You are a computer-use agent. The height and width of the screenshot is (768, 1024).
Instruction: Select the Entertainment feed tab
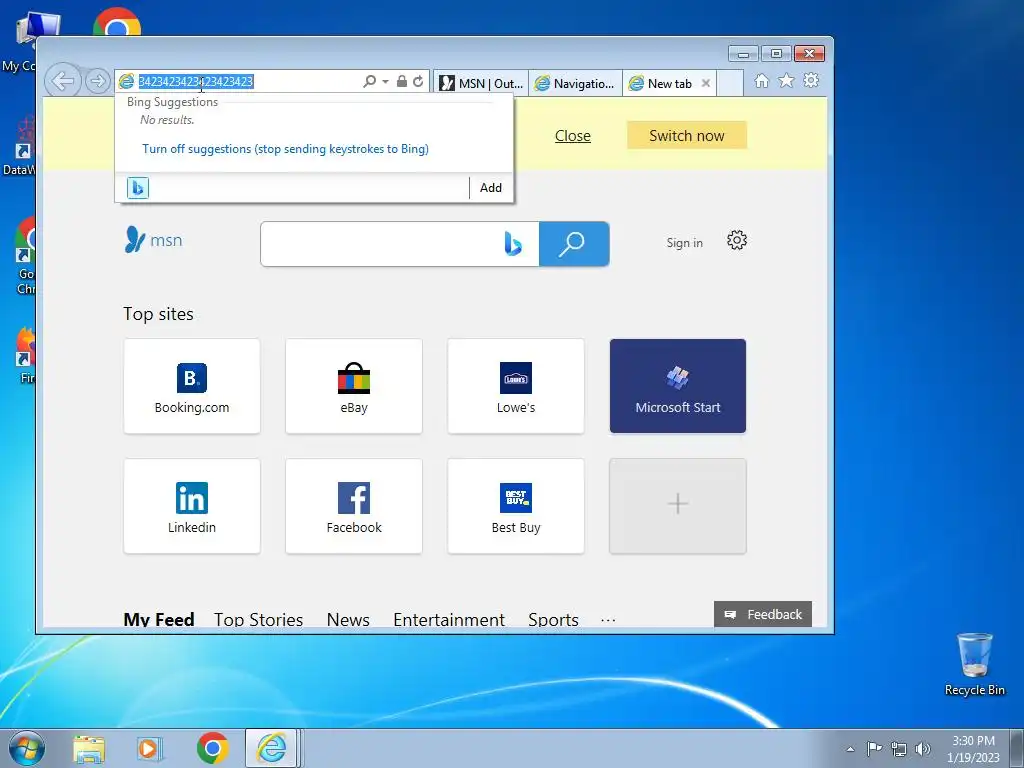pyautogui.click(x=449, y=618)
